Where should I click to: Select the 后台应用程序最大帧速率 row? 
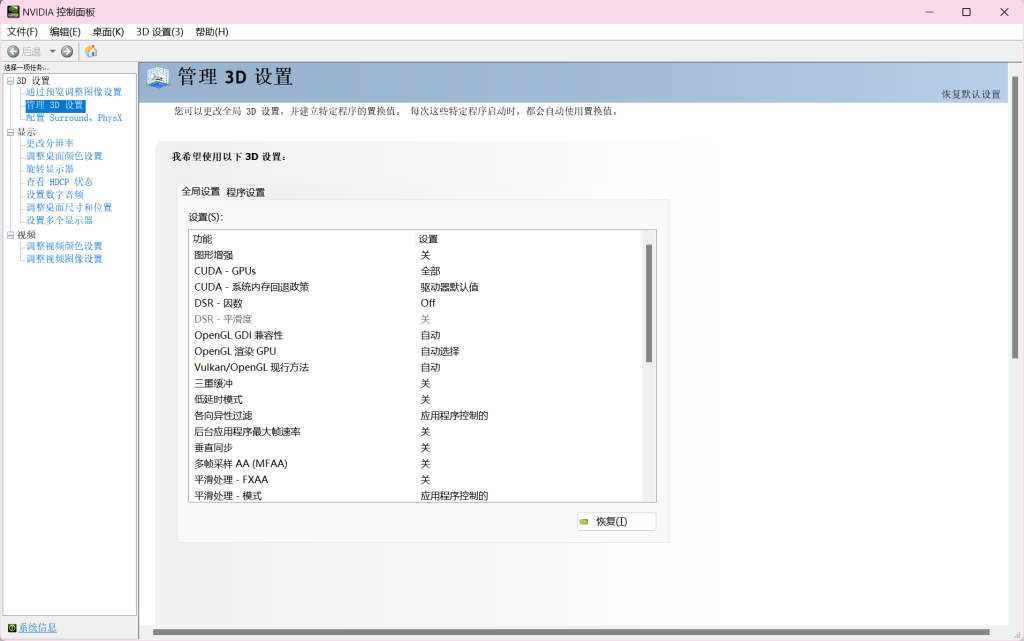[x=415, y=431]
